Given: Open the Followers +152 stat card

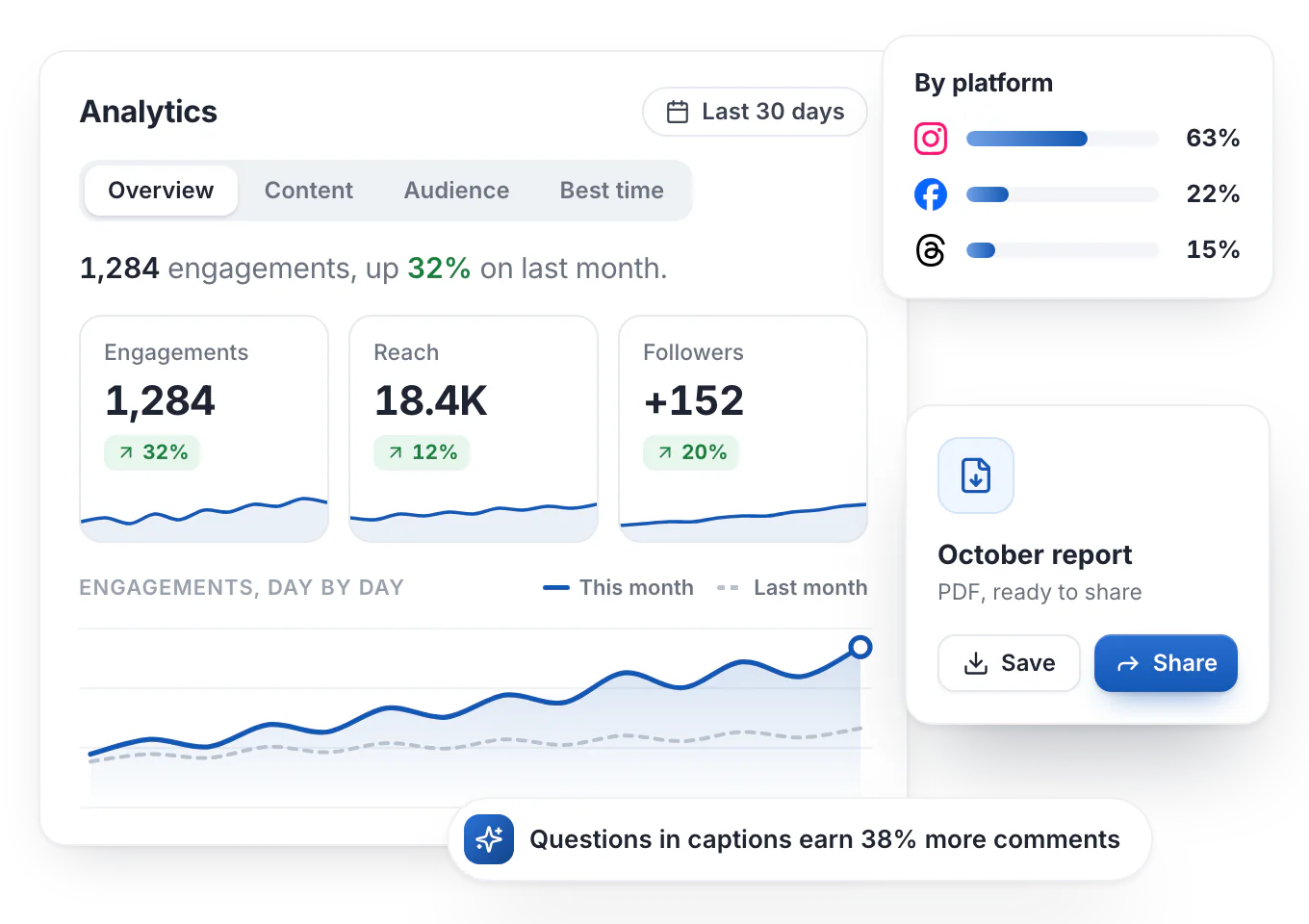Looking at the screenshot, I should (x=743, y=428).
